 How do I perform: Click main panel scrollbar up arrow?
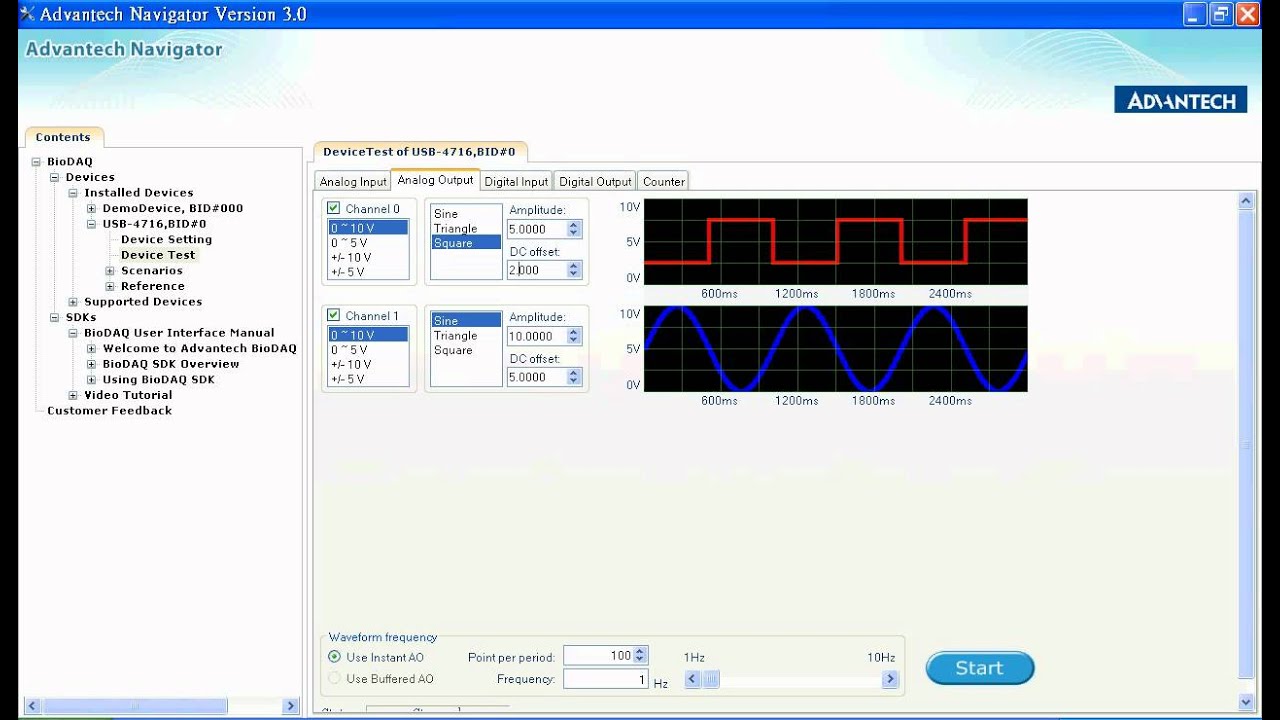1246,201
